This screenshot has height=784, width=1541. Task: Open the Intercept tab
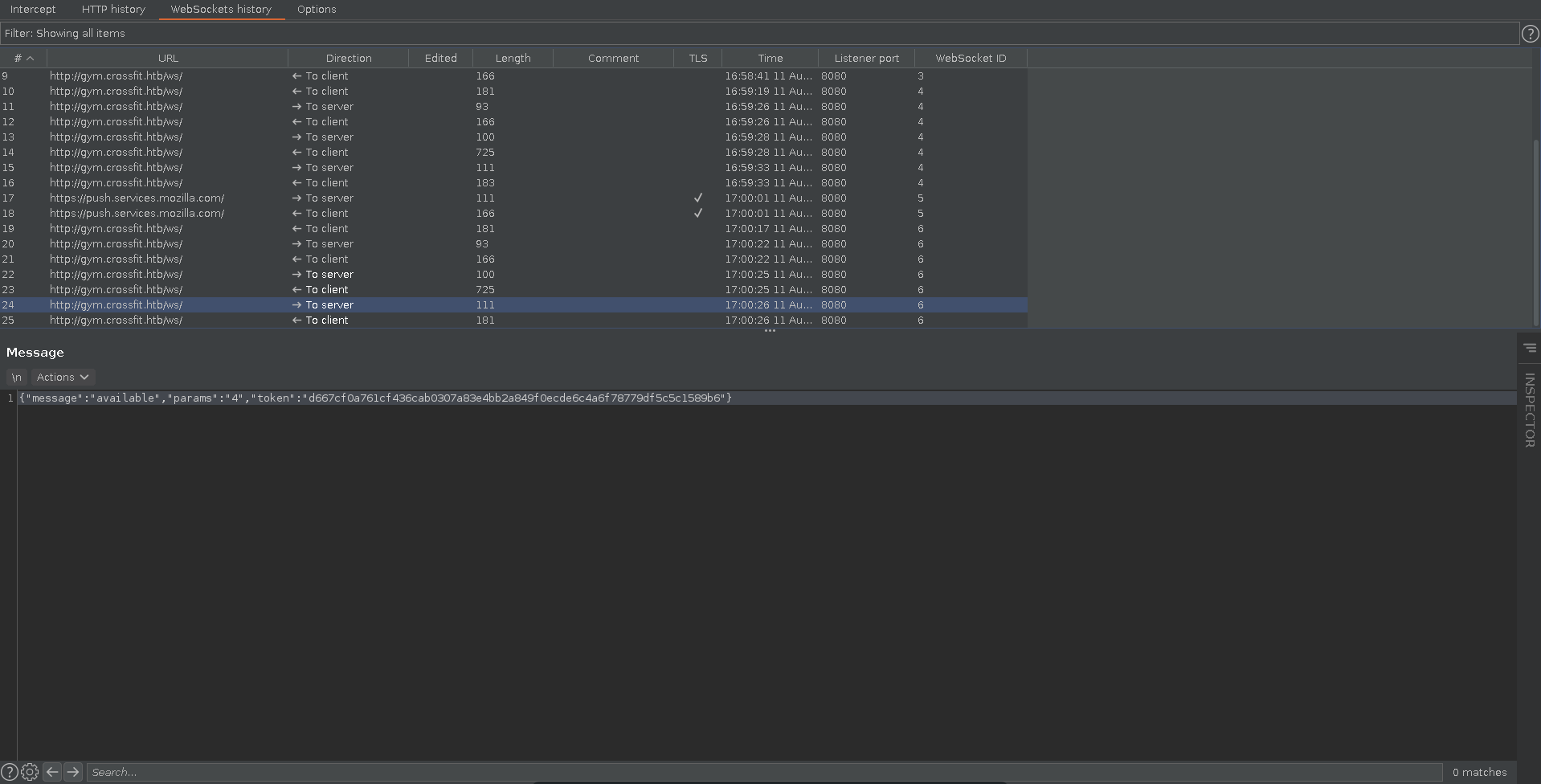[33, 10]
